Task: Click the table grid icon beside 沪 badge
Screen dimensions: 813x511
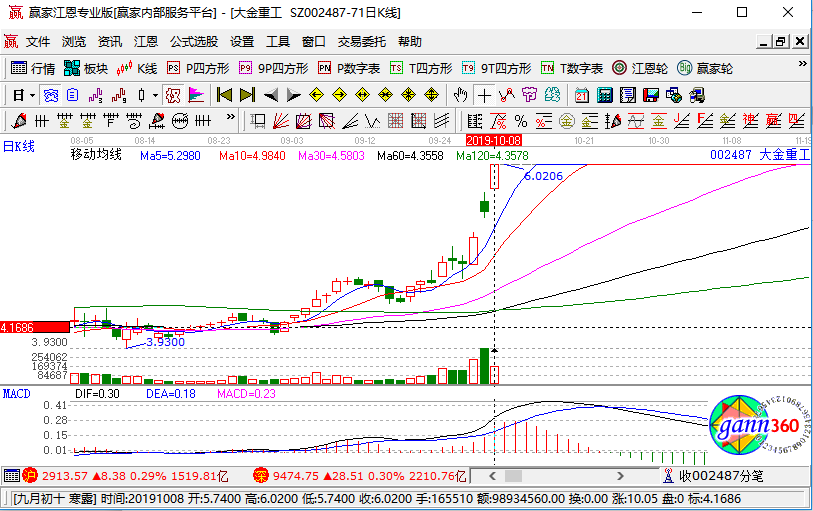Action: (x=11, y=475)
